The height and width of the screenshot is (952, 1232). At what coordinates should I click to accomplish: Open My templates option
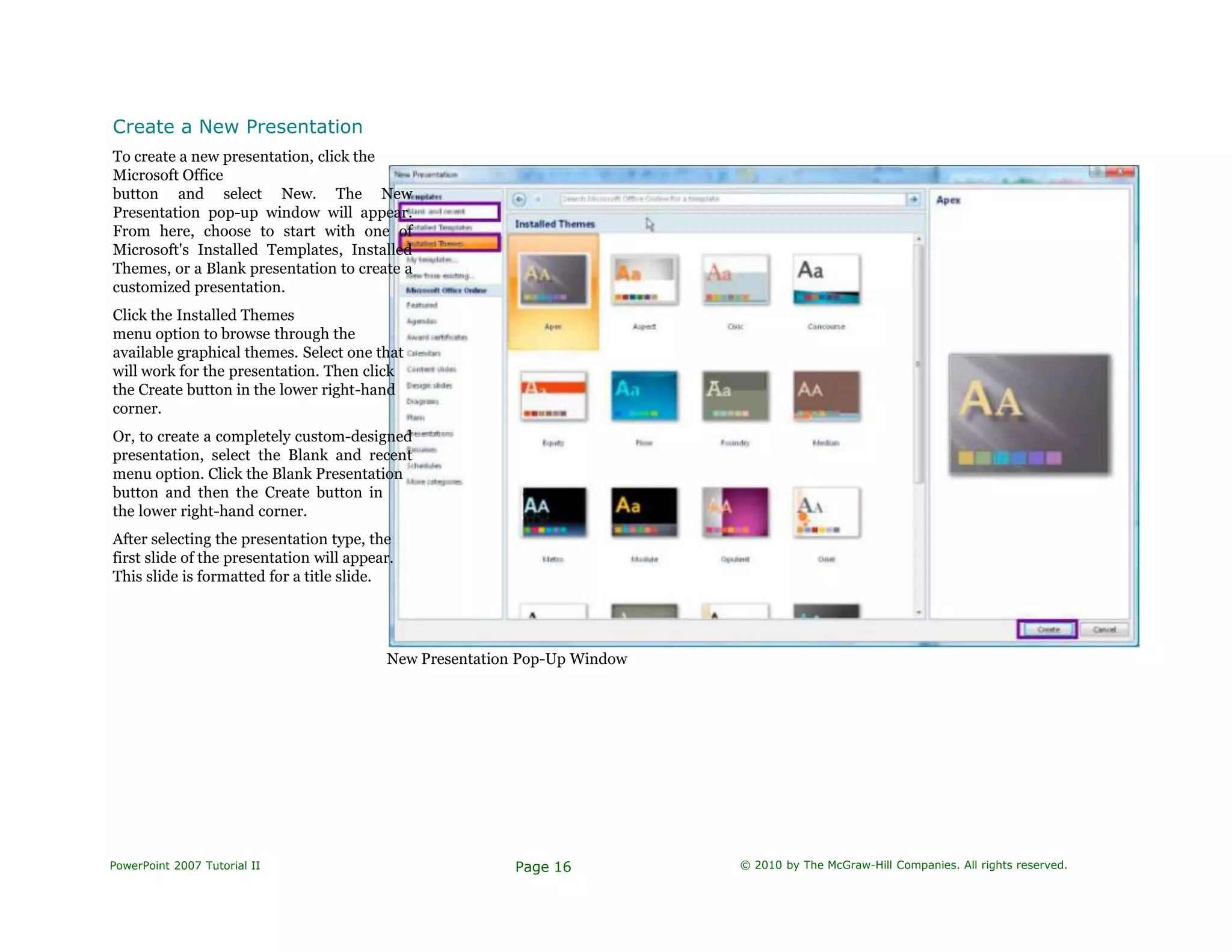coord(432,260)
